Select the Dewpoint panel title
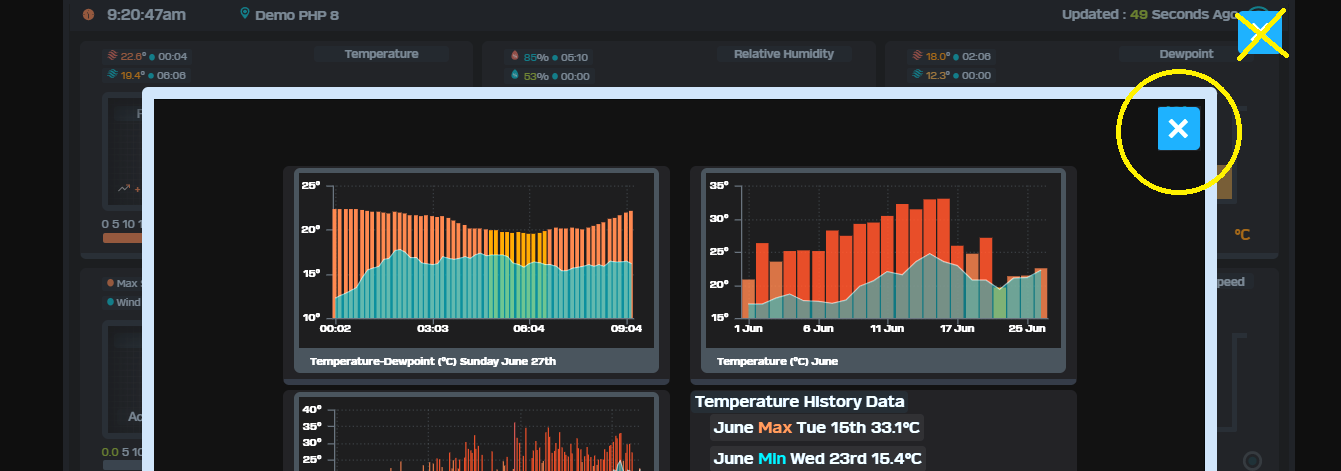Screen dimensions: 1341x471 [x=1187, y=54]
